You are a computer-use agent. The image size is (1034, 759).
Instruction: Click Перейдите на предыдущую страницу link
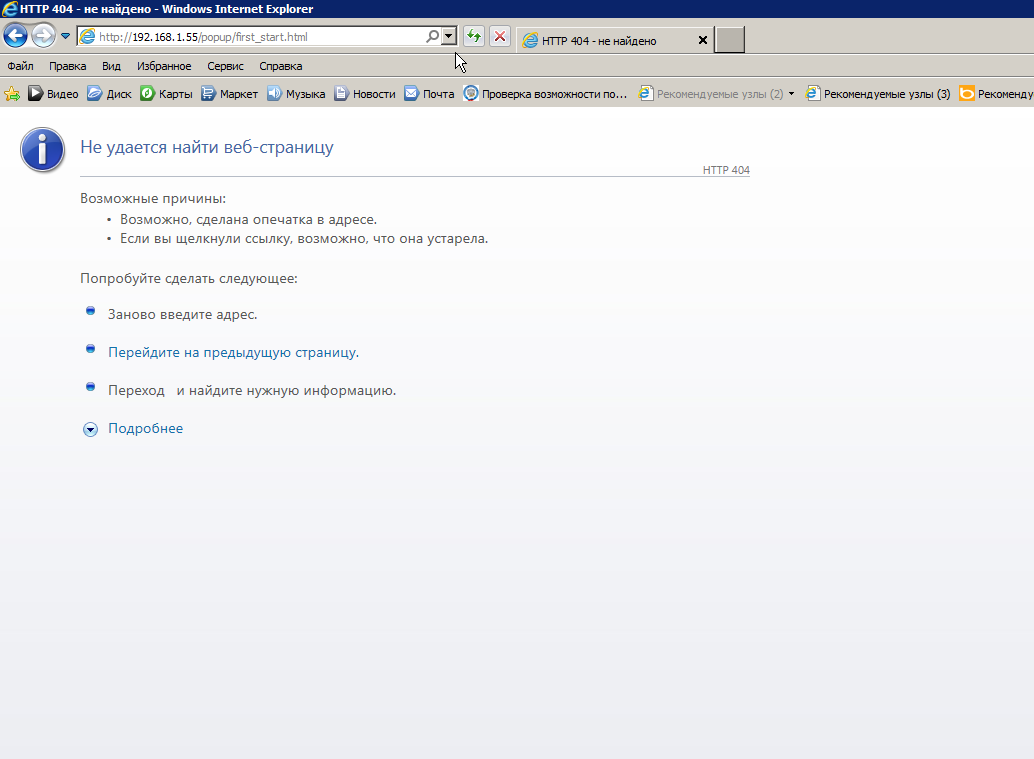[x=233, y=352]
